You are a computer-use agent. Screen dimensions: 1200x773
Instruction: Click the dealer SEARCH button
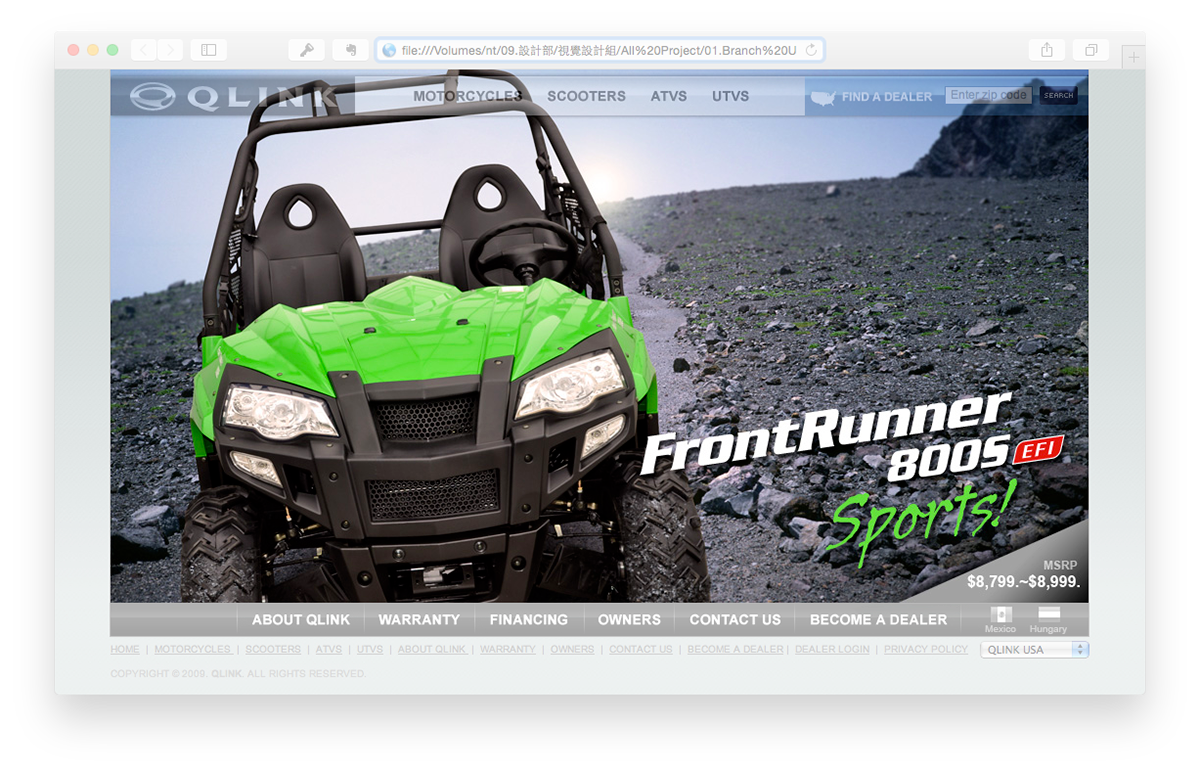pos(1058,96)
